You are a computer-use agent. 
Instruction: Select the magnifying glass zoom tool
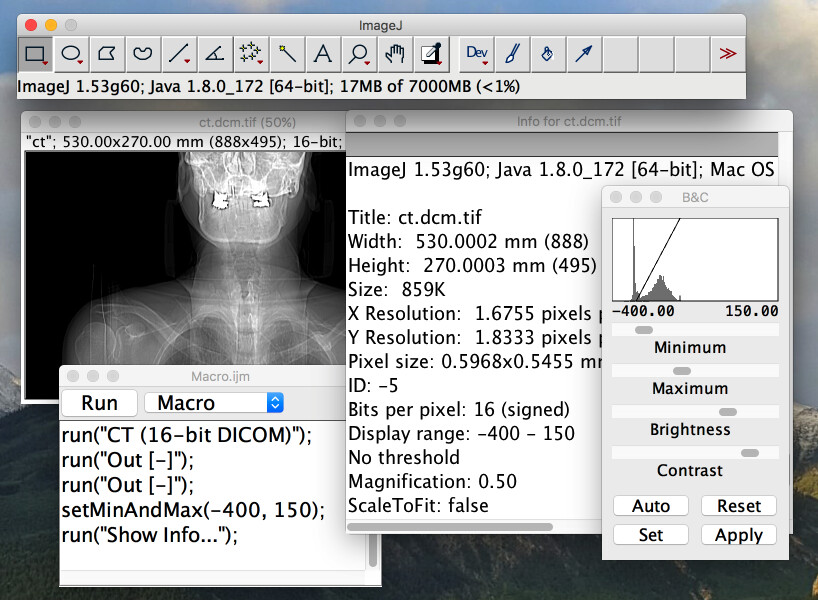(x=359, y=54)
